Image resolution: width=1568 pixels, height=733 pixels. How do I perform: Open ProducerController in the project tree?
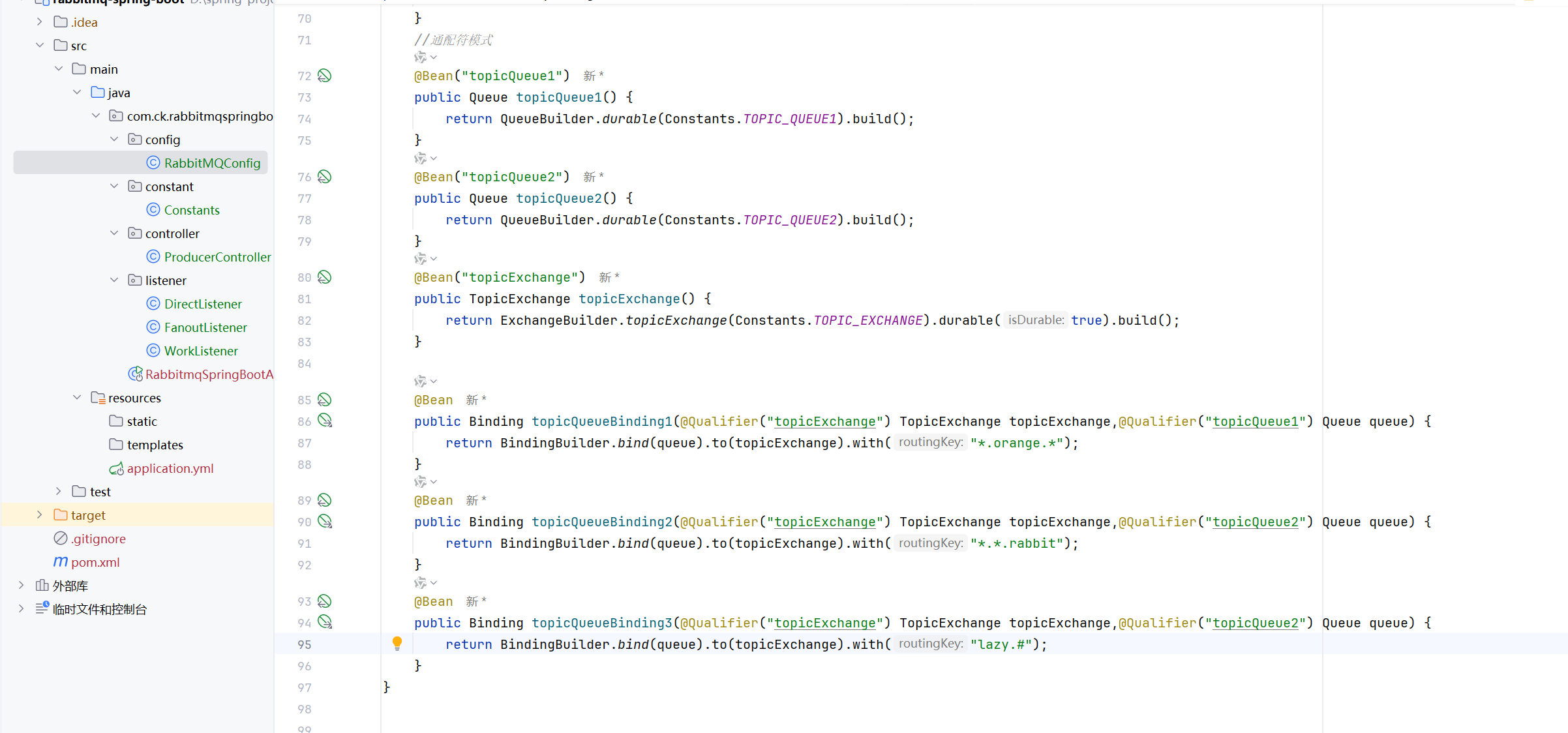pos(217,257)
